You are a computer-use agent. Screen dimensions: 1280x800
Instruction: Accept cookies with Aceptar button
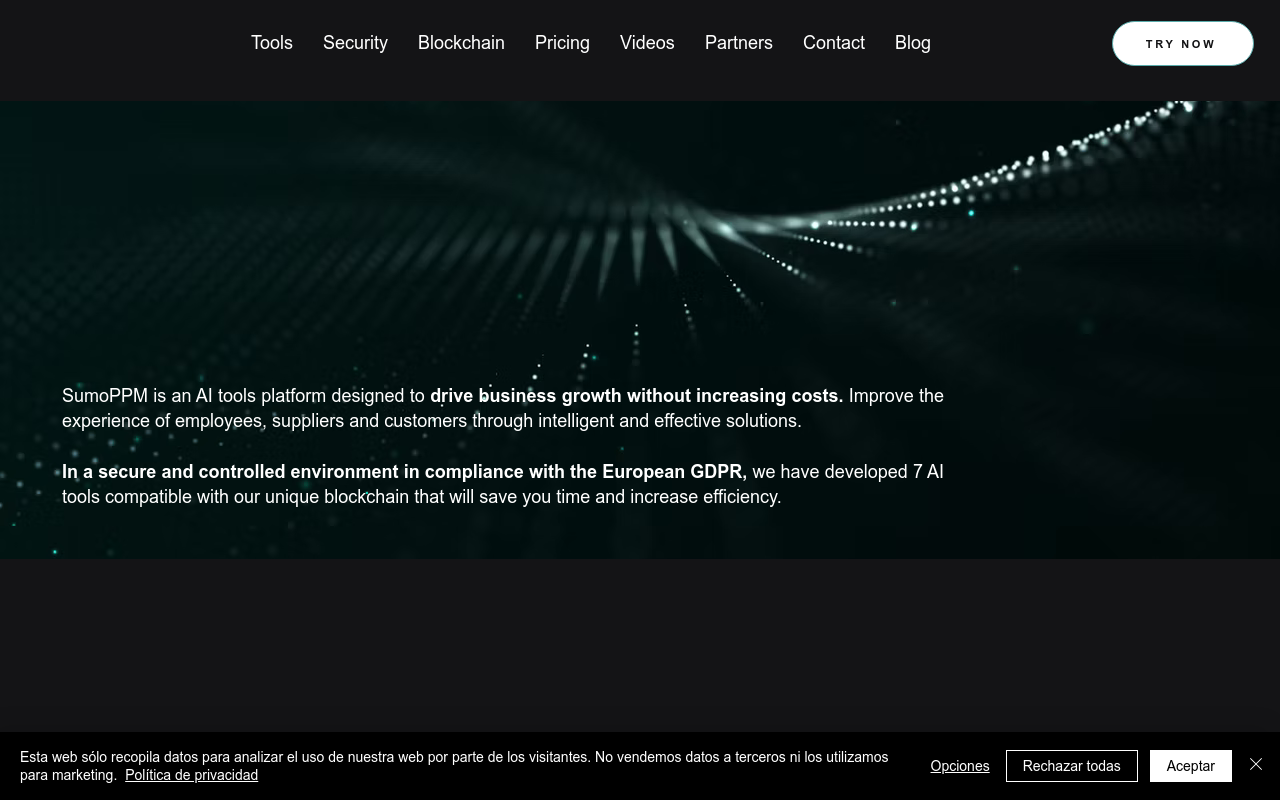[1191, 766]
